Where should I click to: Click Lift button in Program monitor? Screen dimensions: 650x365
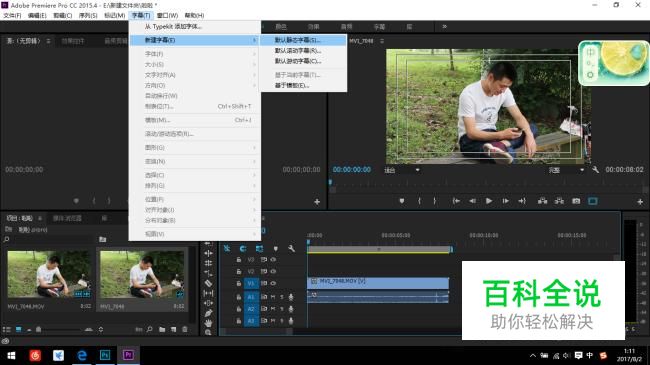pos(542,201)
